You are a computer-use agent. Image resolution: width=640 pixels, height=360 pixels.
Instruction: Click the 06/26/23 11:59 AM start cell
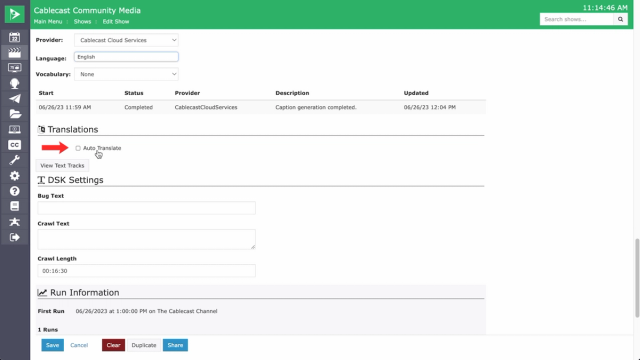(x=65, y=107)
